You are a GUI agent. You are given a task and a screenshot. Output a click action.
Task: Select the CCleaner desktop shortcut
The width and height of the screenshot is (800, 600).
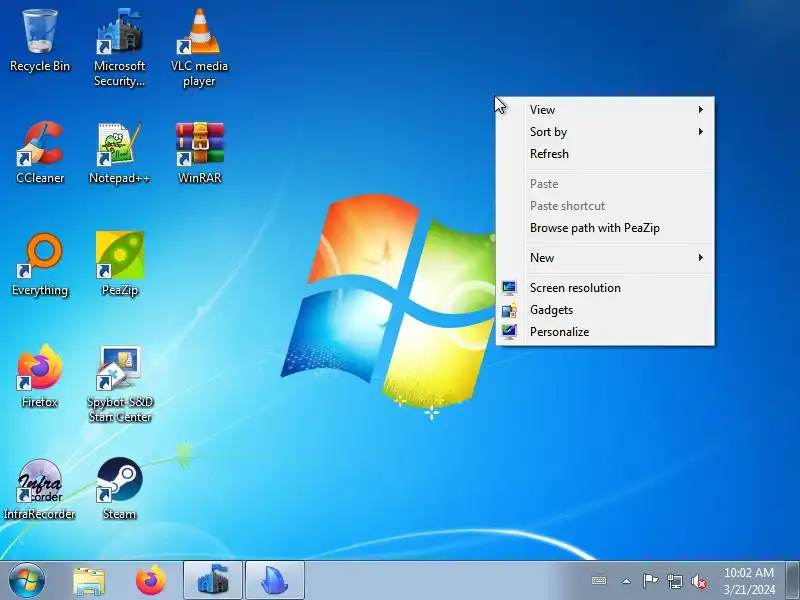click(x=40, y=152)
